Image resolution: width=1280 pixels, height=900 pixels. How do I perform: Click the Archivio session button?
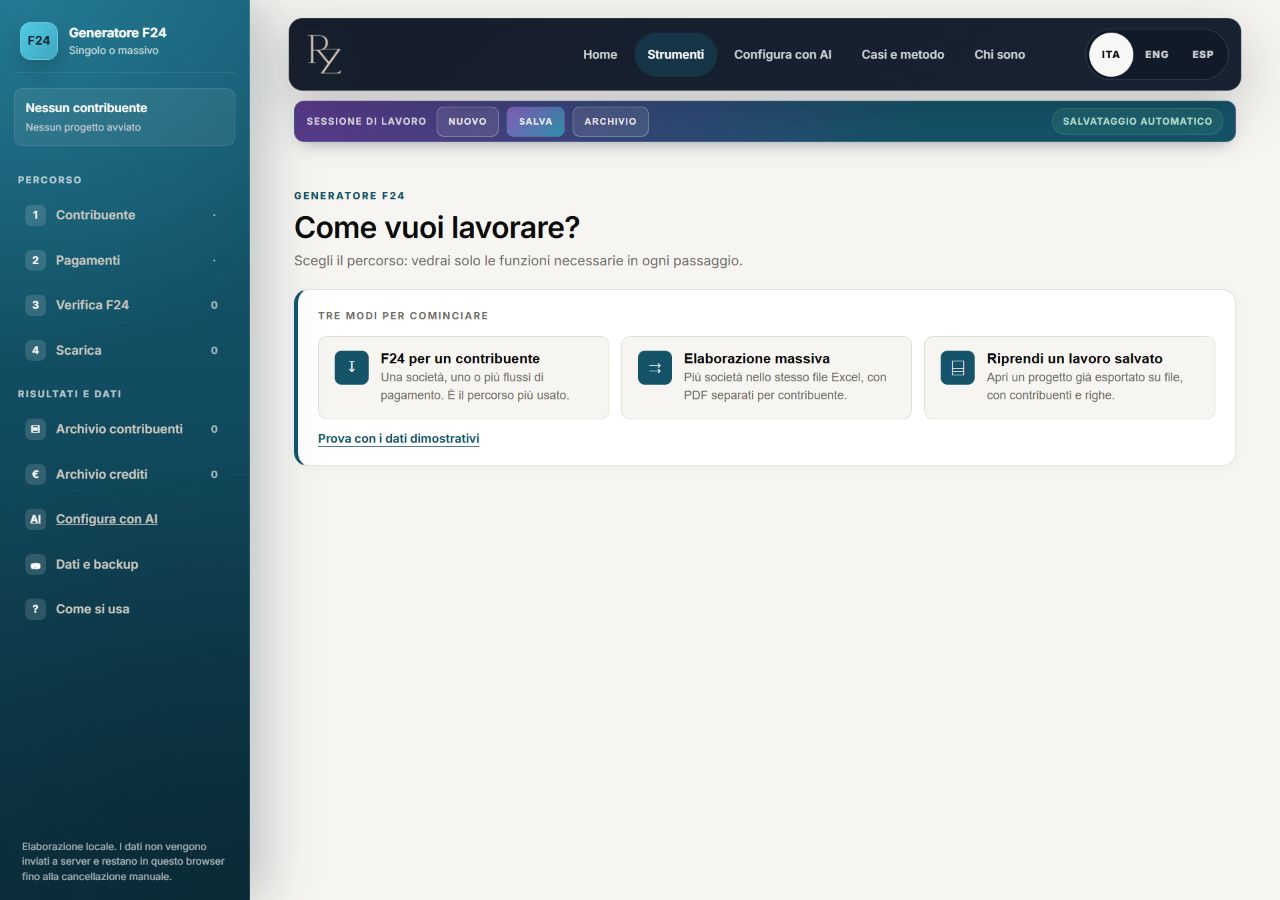click(x=610, y=121)
